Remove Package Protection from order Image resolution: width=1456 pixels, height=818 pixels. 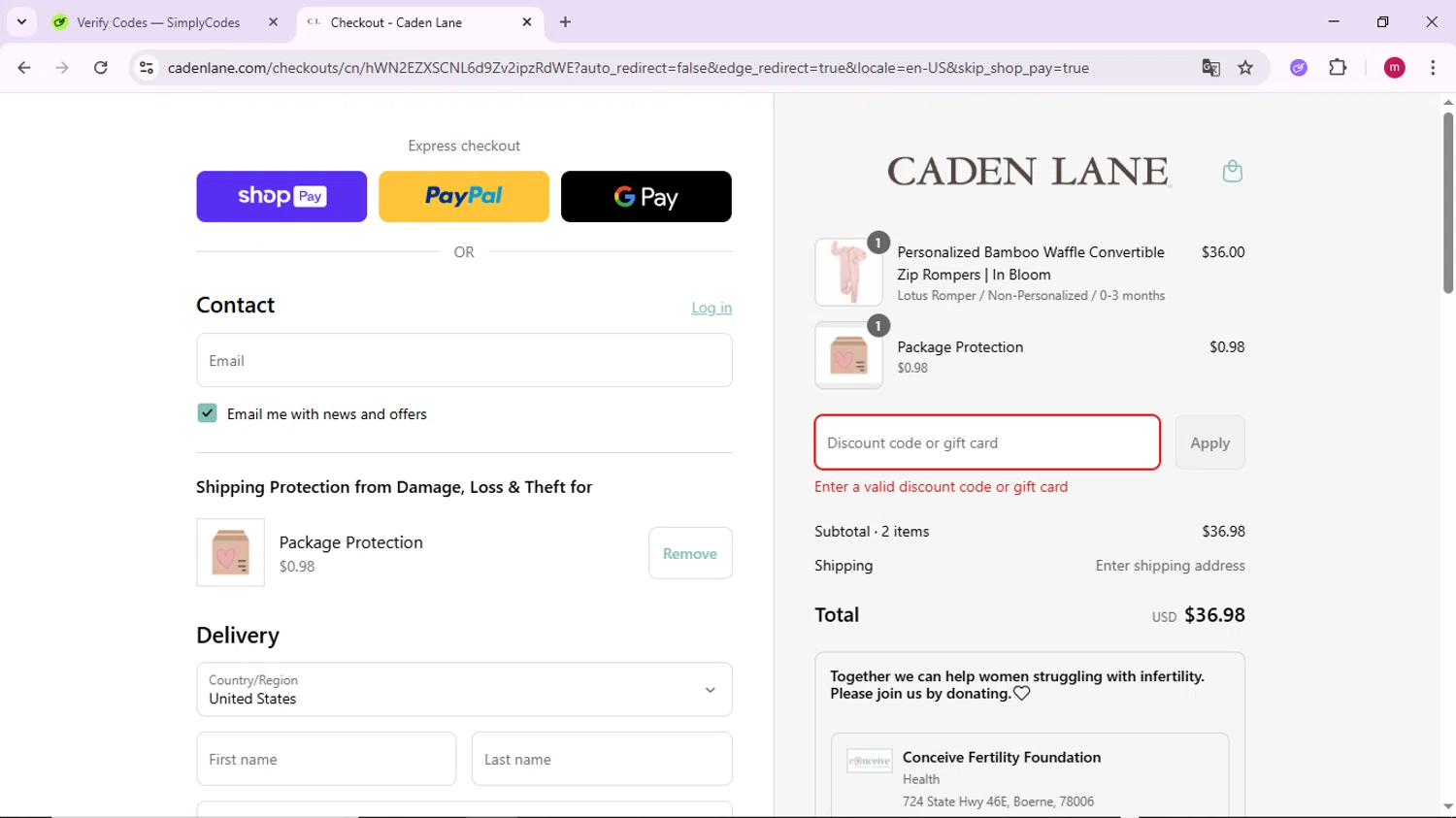(690, 553)
